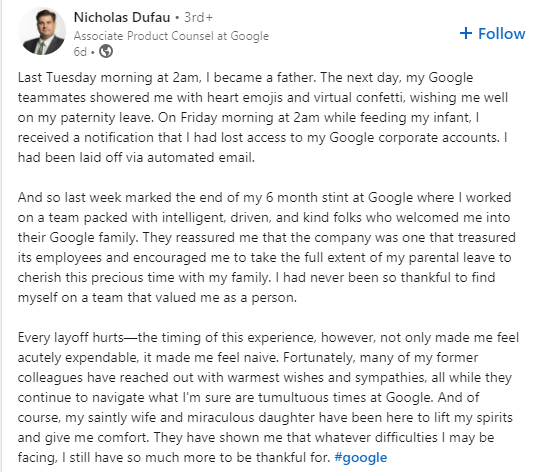Click the plus icon beside Follow
538x472 pixels.
pos(466,33)
